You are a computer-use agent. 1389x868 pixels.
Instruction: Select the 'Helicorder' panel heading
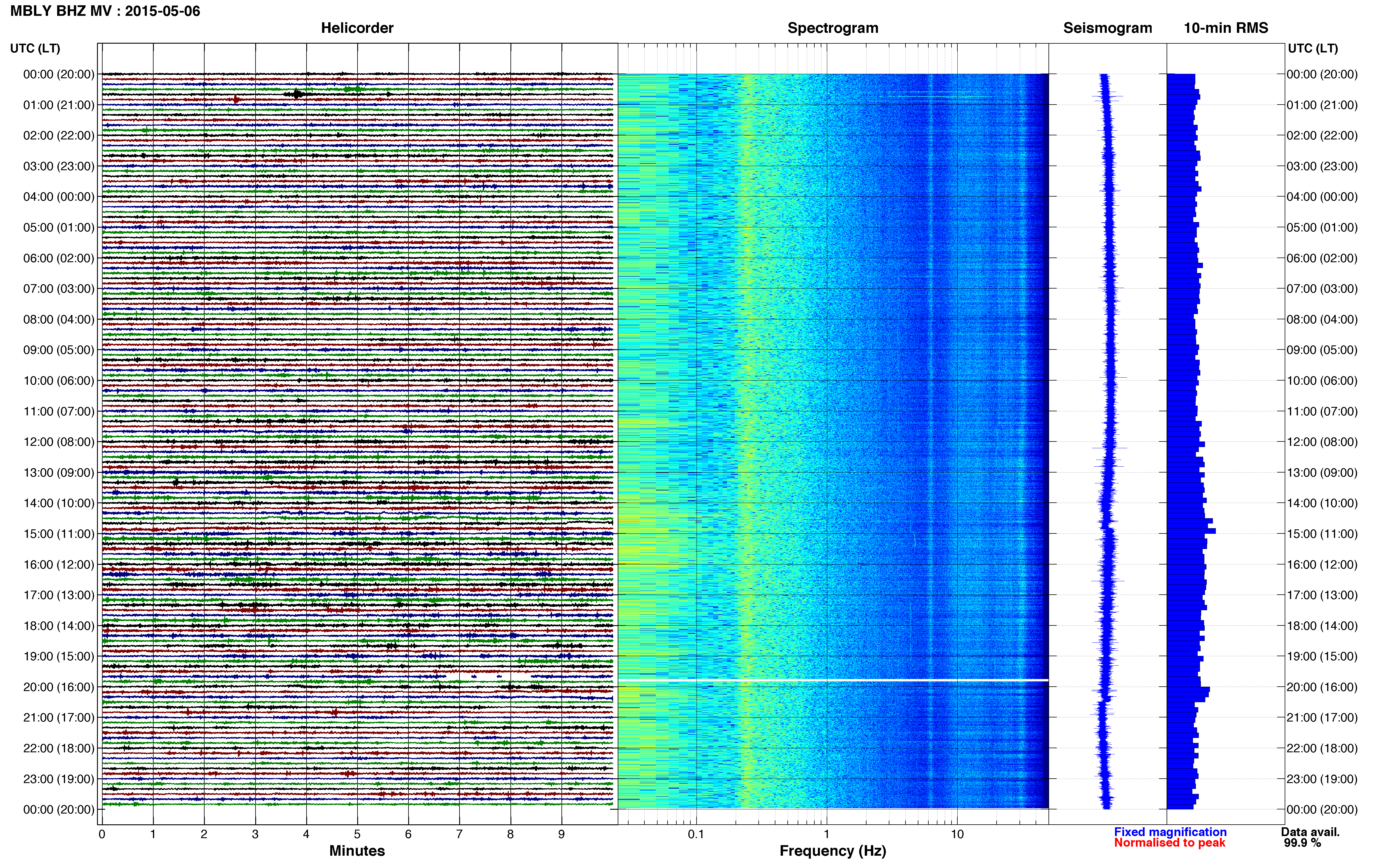tap(357, 28)
